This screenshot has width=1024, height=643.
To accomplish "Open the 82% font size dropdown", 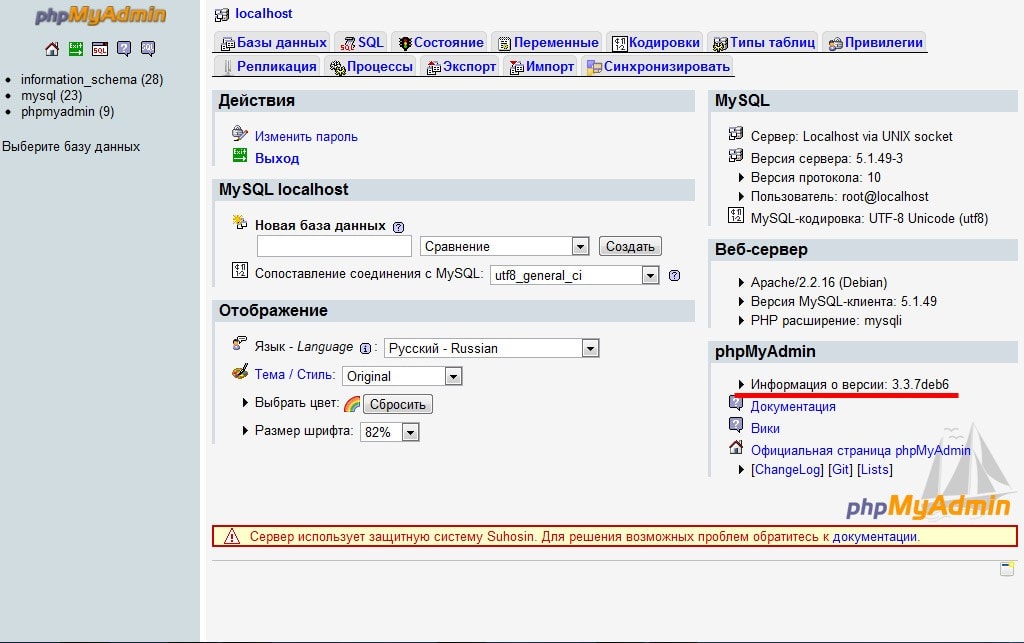I will click(x=390, y=432).
